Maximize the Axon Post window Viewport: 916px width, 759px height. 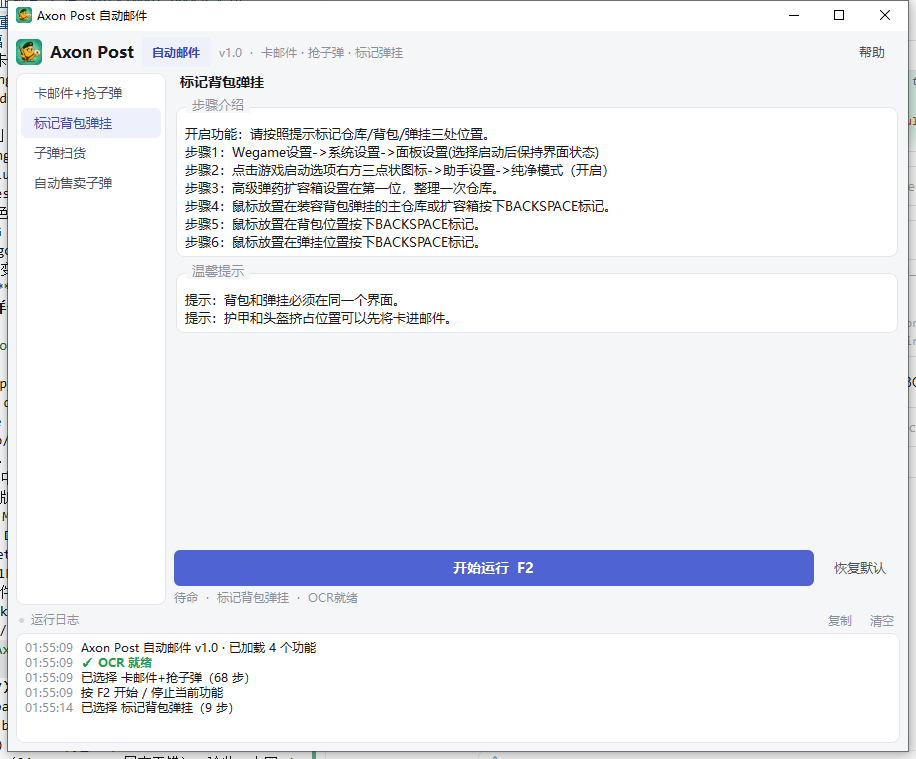tap(839, 15)
